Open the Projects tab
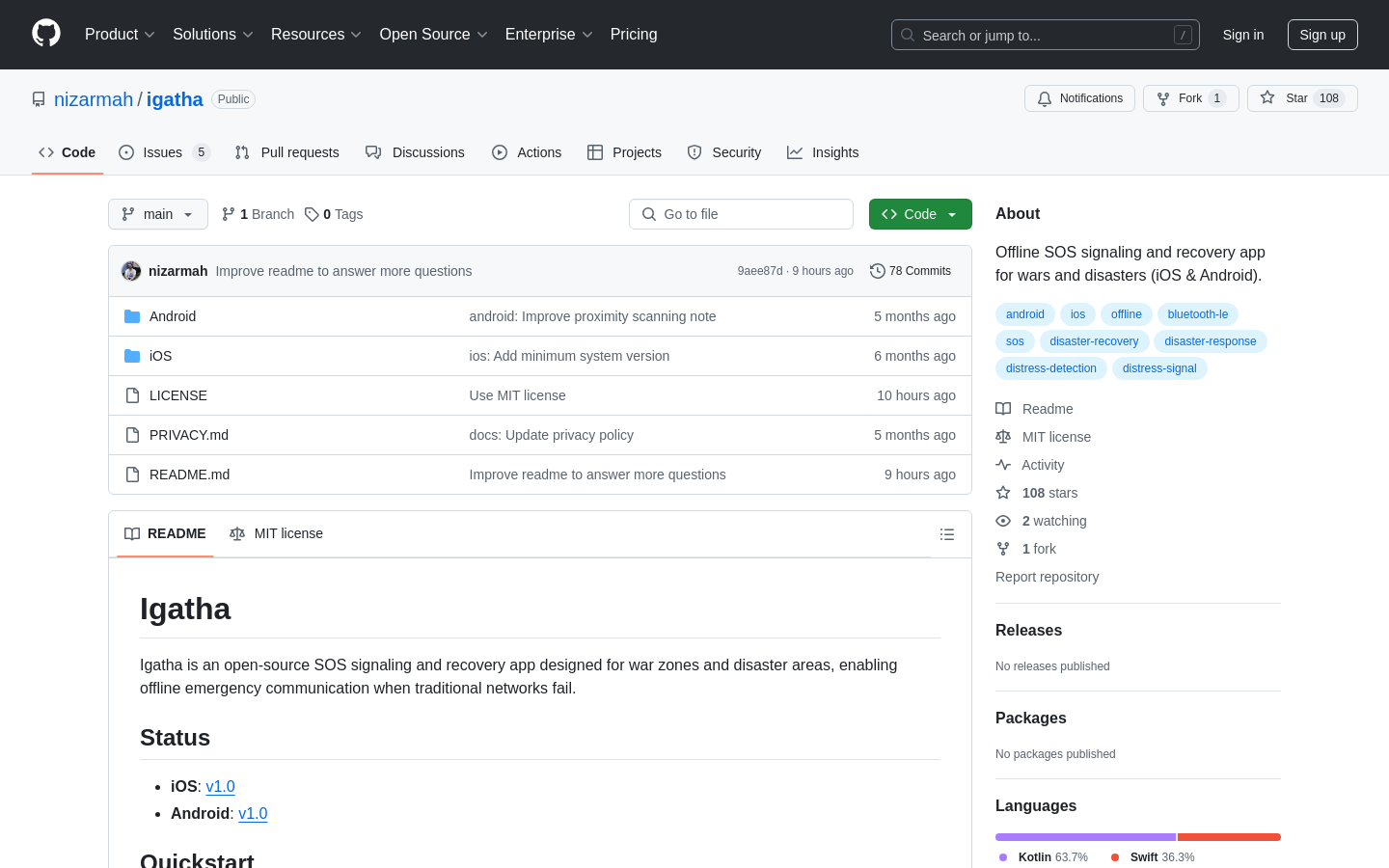The image size is (1389, 868). point(624,152)
